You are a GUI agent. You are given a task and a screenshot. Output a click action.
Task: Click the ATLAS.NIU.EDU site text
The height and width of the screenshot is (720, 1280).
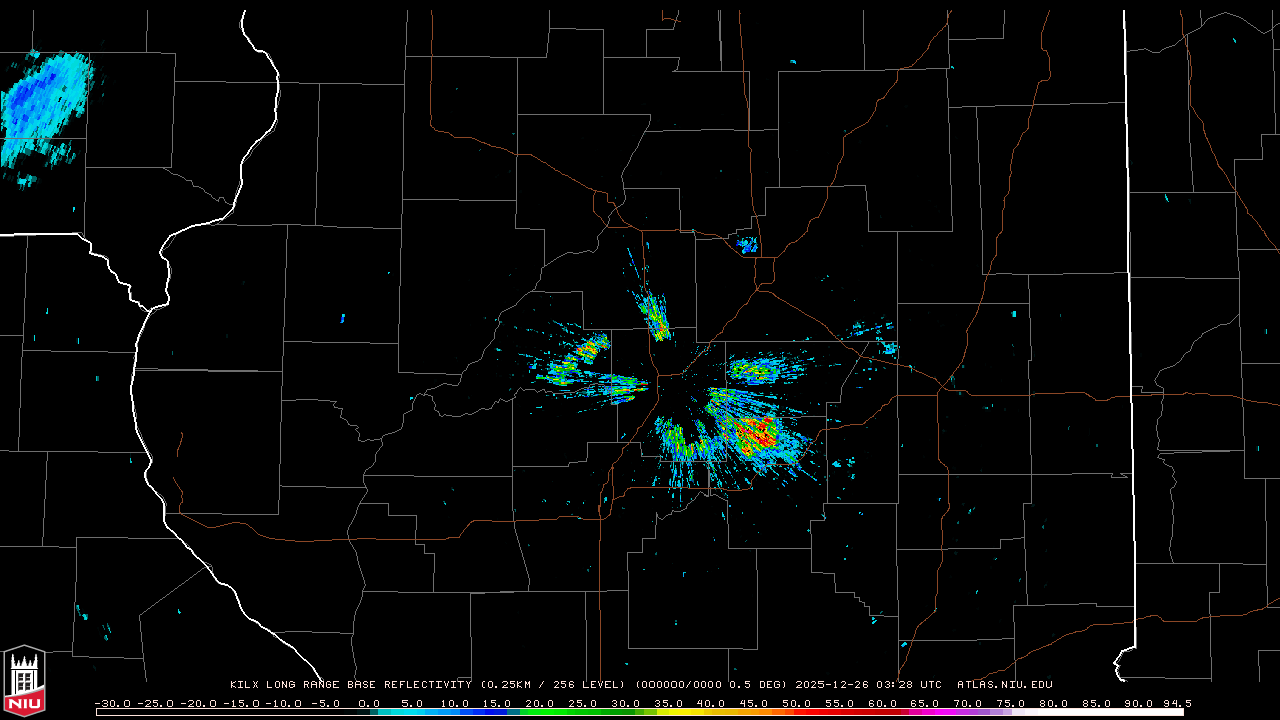pos(1005,685)
